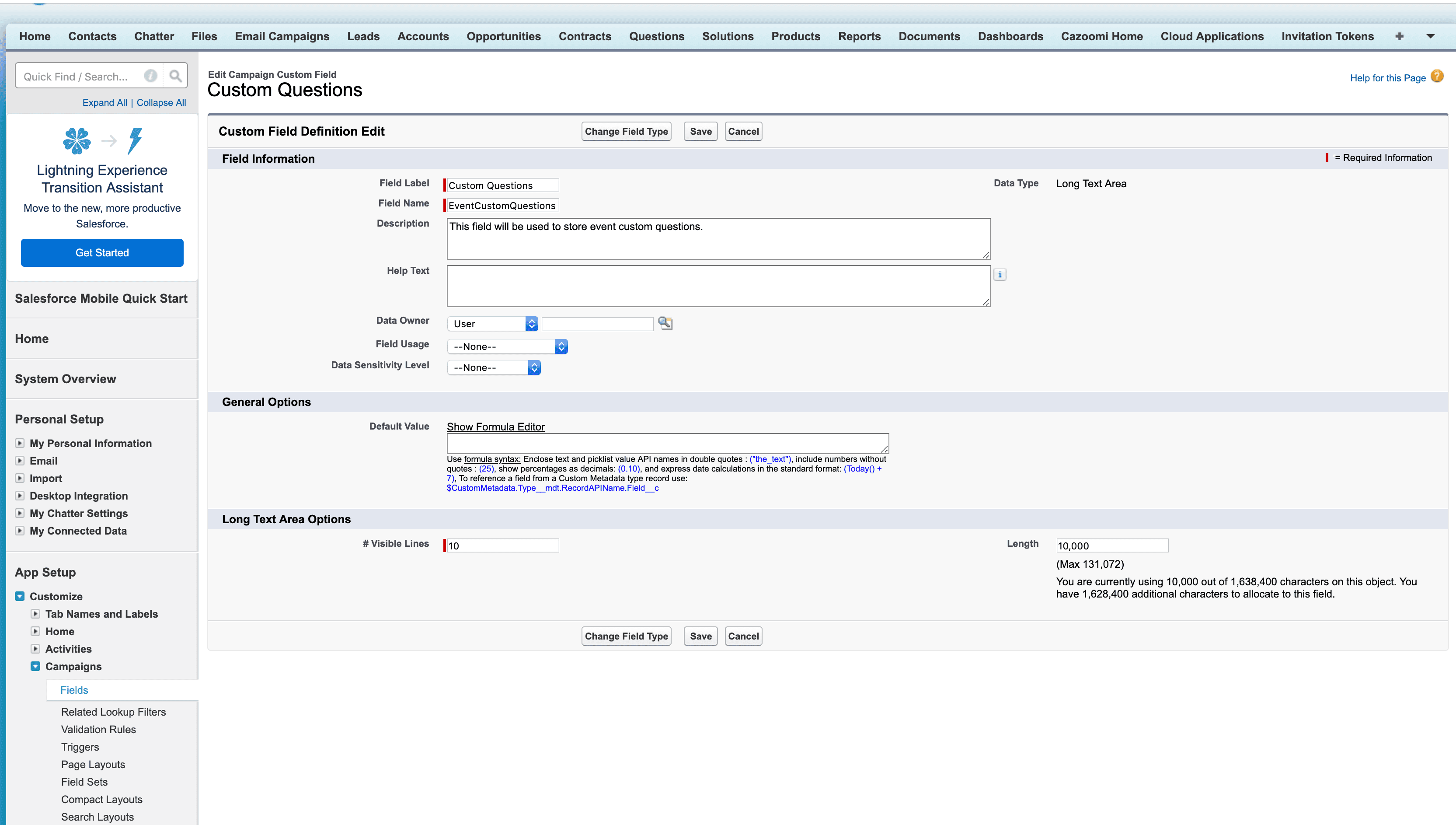Image resolution: width=1456 pixels, height=825 pixels.
Task: Expand the Activities section
Action: [36, 649]
